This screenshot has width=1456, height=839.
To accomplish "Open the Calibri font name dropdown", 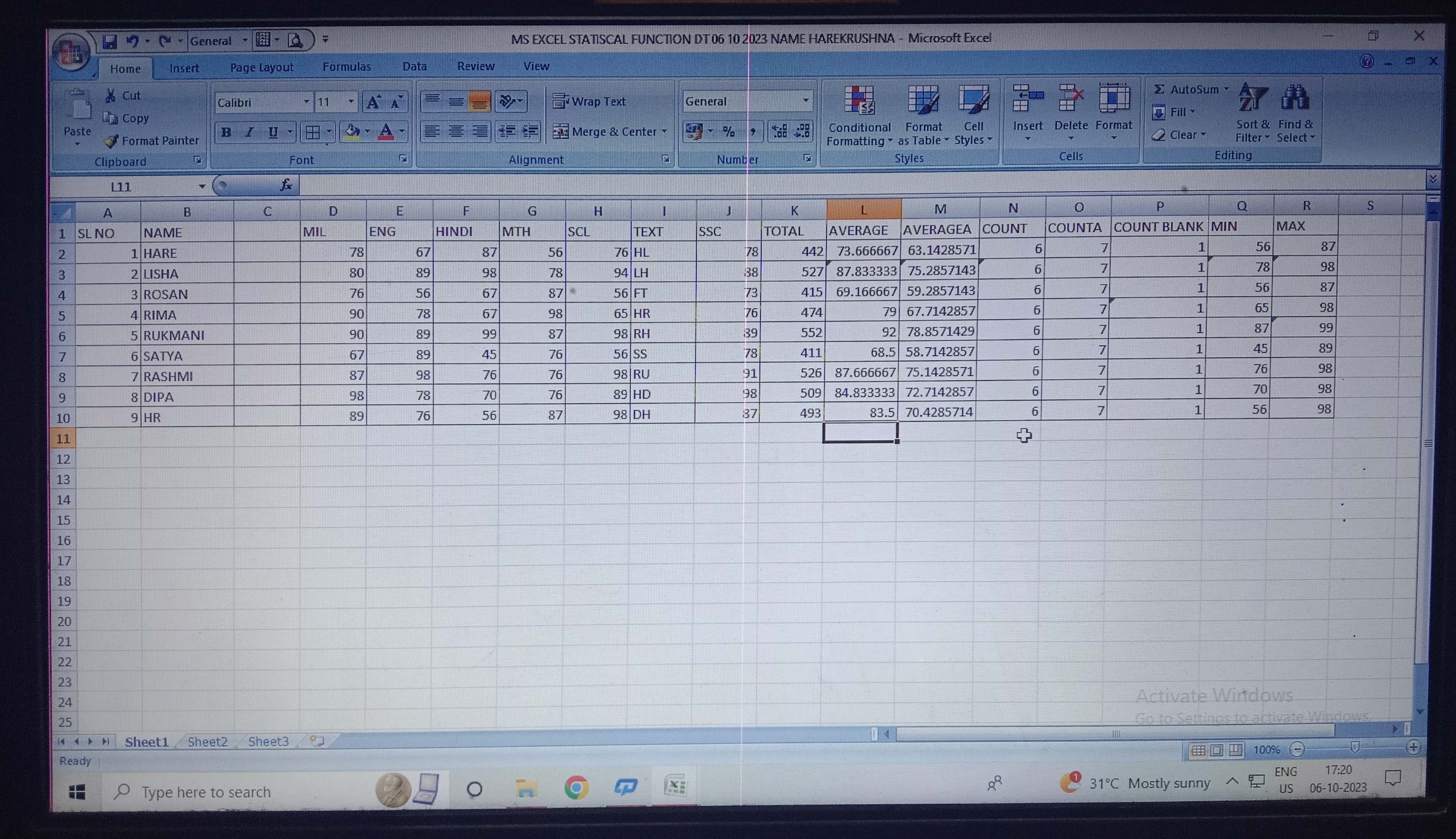I will 306,103.
